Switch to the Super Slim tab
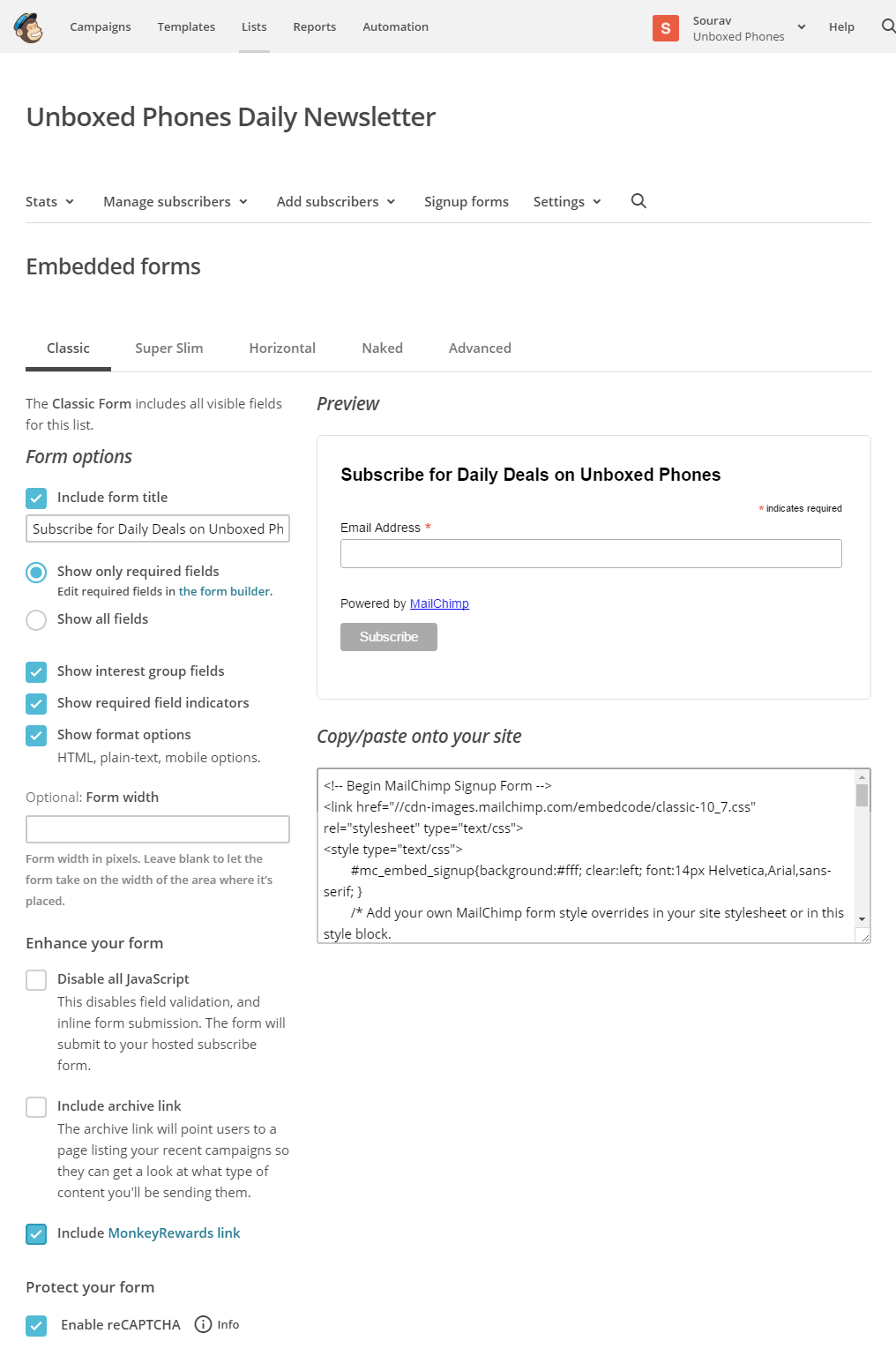This screenshot has height=1371, width=896. click(x=169, y=348)
